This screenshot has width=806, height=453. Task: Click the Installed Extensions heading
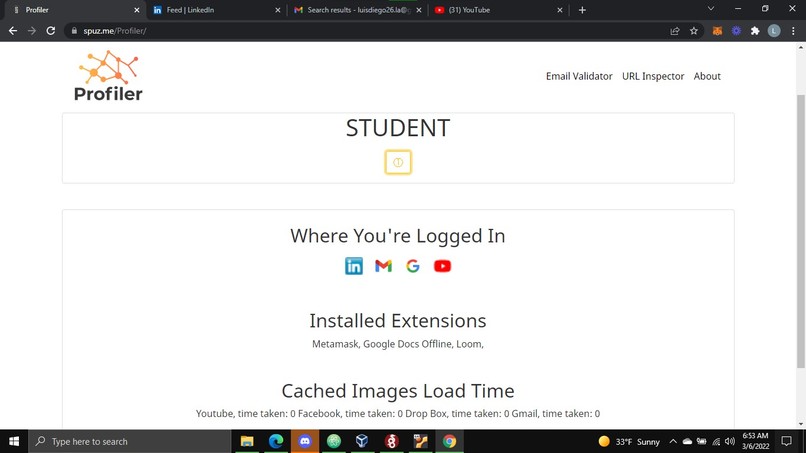[x=398, y=321]
